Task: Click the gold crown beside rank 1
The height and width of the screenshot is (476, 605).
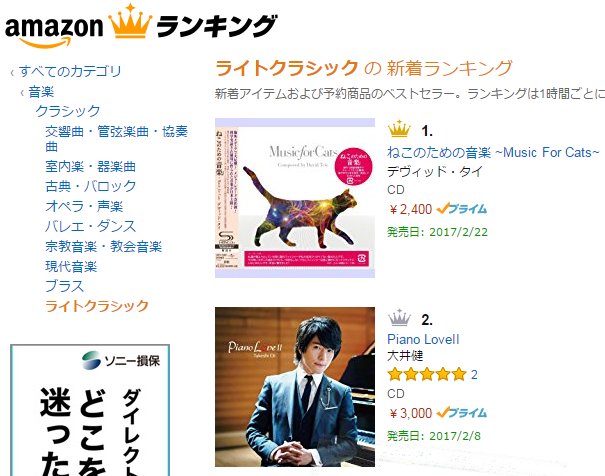Action: click(399, 129)
